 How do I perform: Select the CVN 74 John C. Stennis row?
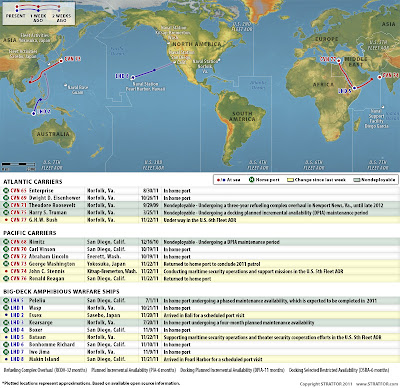200,271
